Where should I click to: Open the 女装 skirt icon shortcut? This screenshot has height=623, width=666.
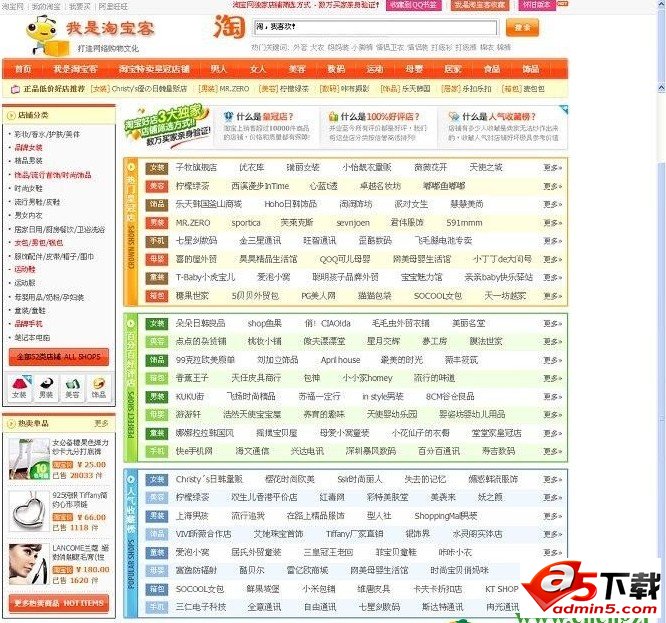coord(20,388)
